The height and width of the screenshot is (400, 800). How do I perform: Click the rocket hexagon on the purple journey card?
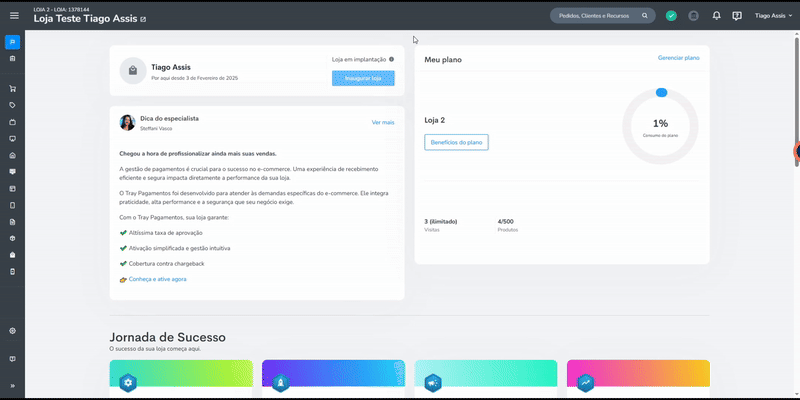281,382
